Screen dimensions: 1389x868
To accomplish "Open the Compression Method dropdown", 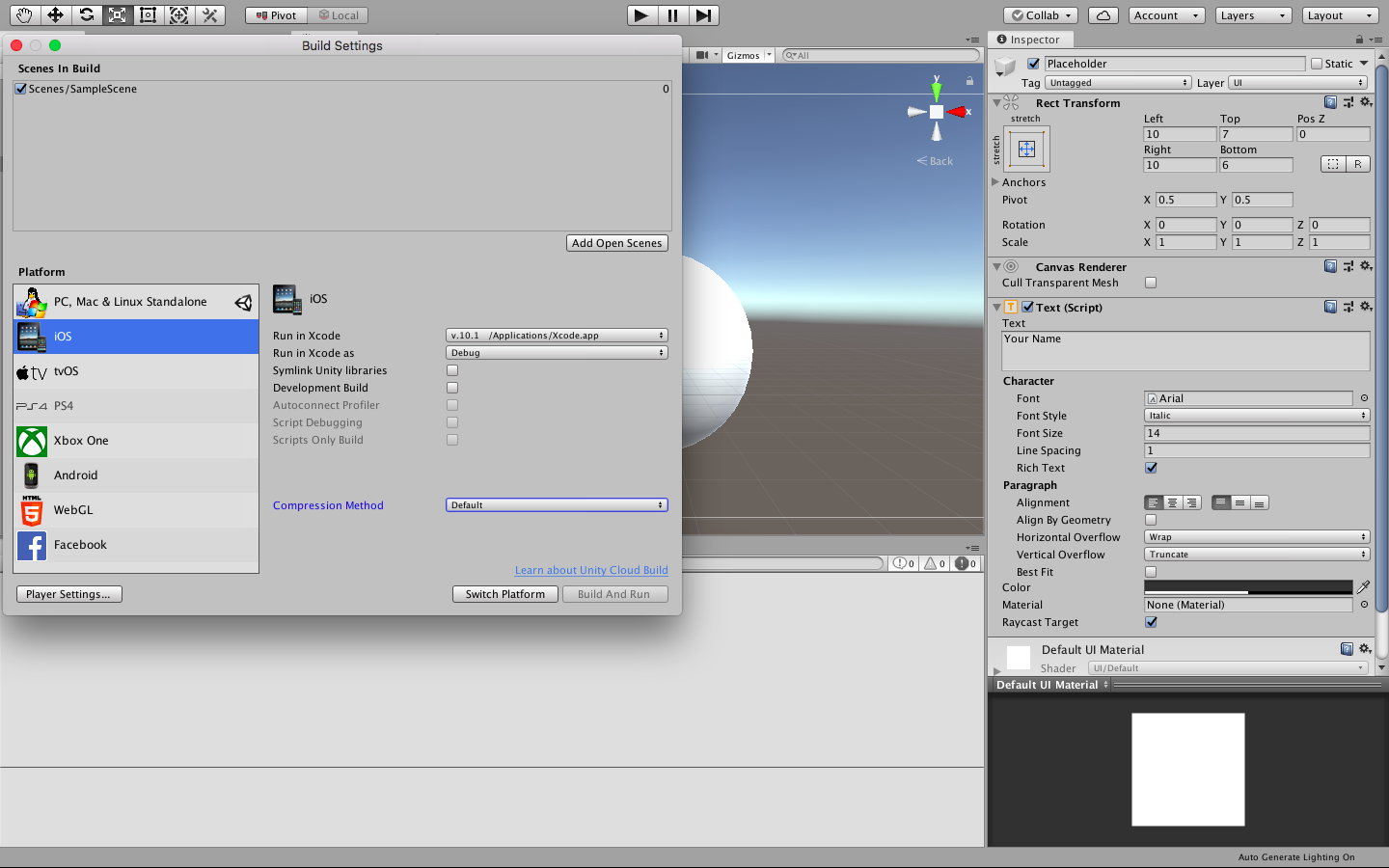I will pyautogui.click(x=557, y=505).
